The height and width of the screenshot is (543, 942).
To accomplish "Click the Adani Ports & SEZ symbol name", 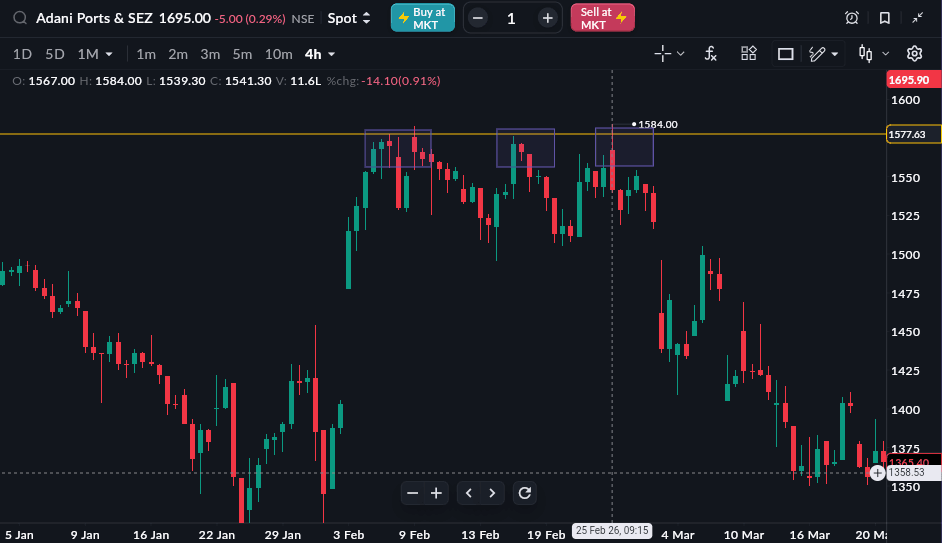I will point(94,18).
